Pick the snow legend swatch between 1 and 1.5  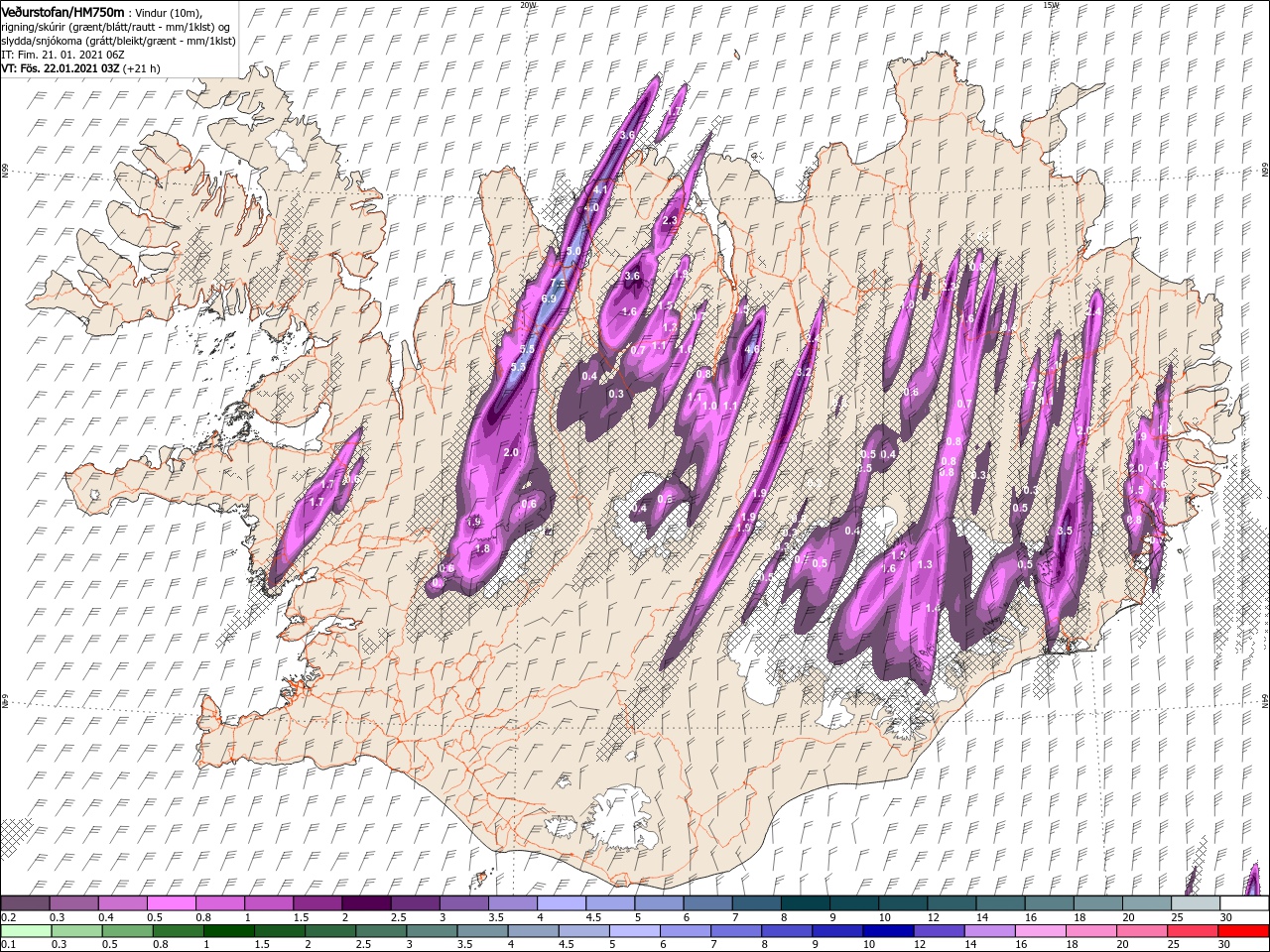(268, 903)
